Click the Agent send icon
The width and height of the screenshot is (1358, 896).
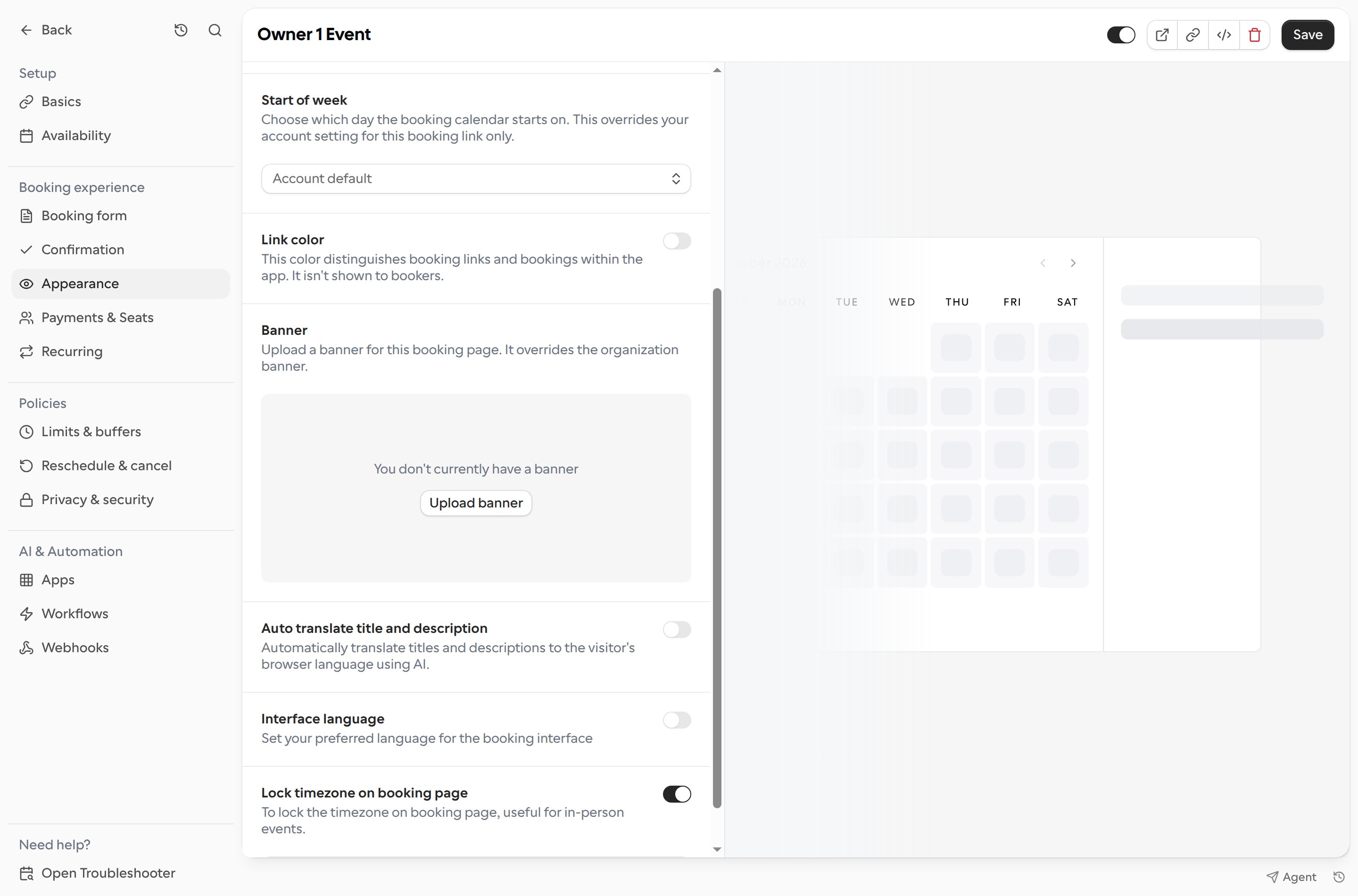point(1272,877)
